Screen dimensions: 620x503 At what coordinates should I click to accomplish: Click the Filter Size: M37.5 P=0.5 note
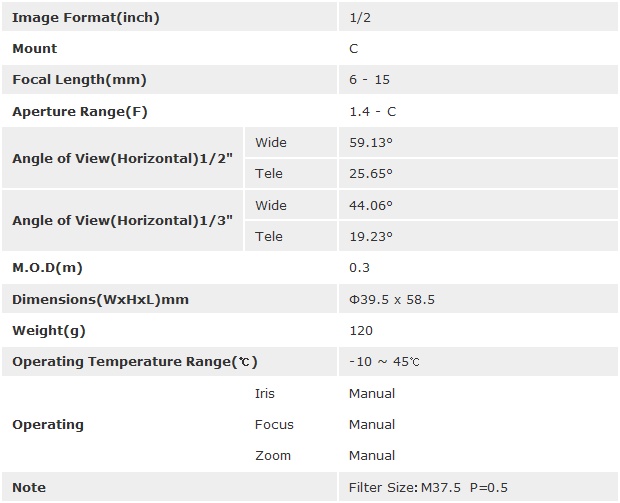tap(428, 487)
